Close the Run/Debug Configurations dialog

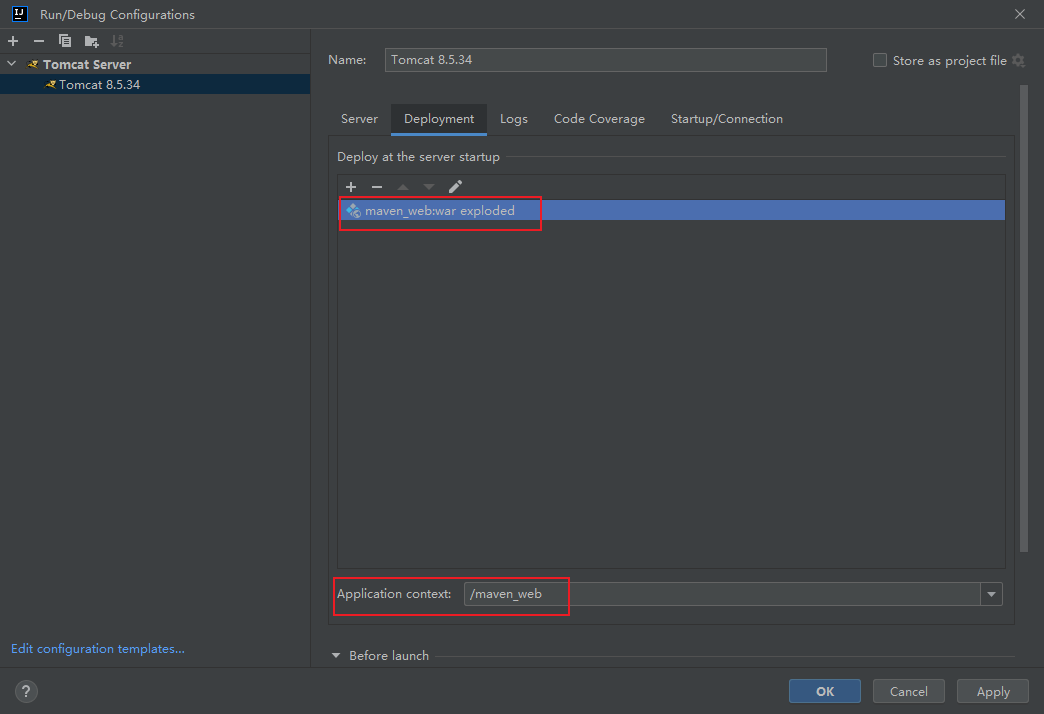tap(1019, 14)
